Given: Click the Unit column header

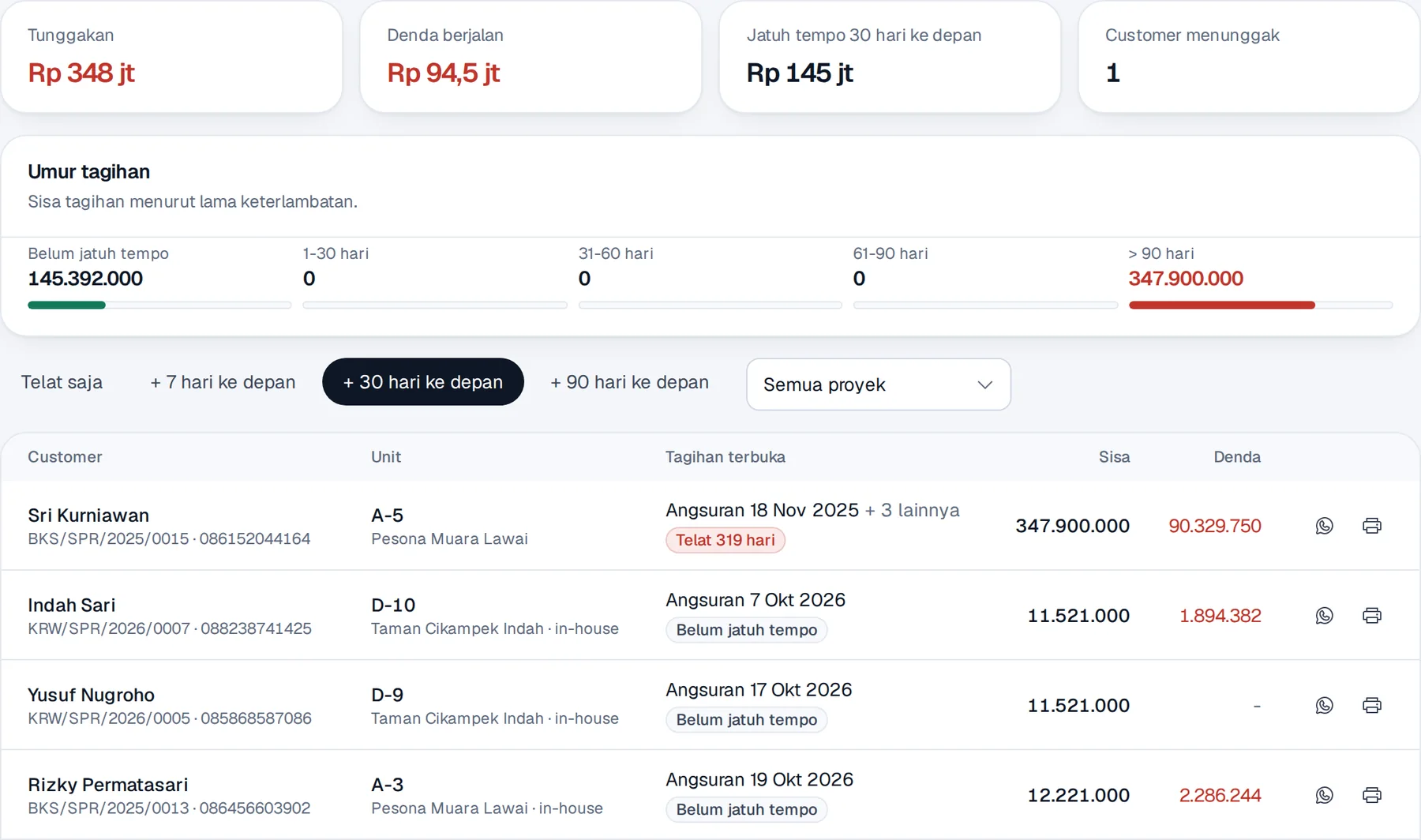Looking at the screenshot, I should (x=386, y=457).
